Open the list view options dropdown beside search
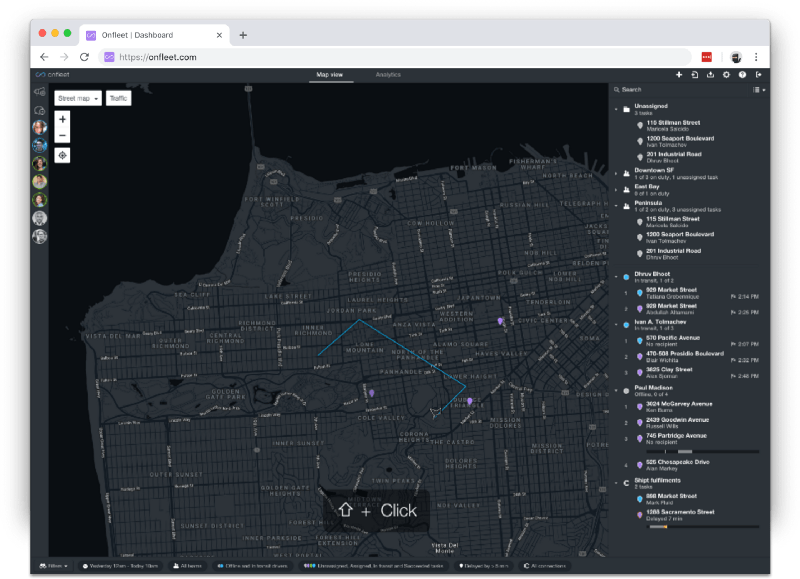The width and height of the screenshot is (800, 579). [759, 90]
